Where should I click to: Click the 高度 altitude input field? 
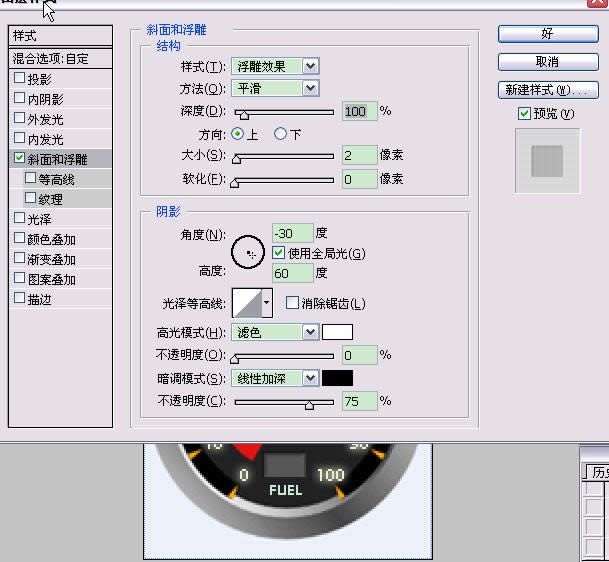(292, 273)
